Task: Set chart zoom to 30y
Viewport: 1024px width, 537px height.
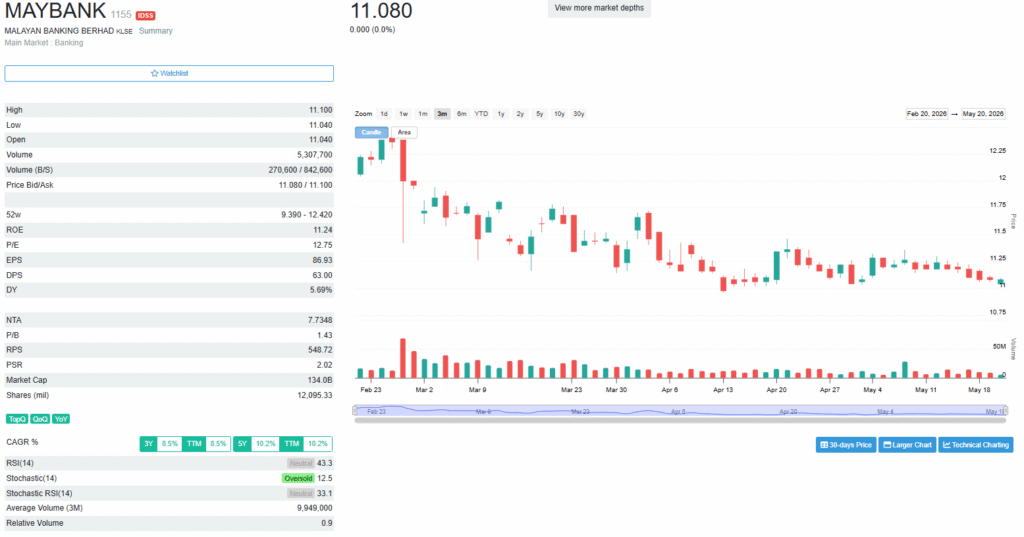Action: tap(579, 114)
